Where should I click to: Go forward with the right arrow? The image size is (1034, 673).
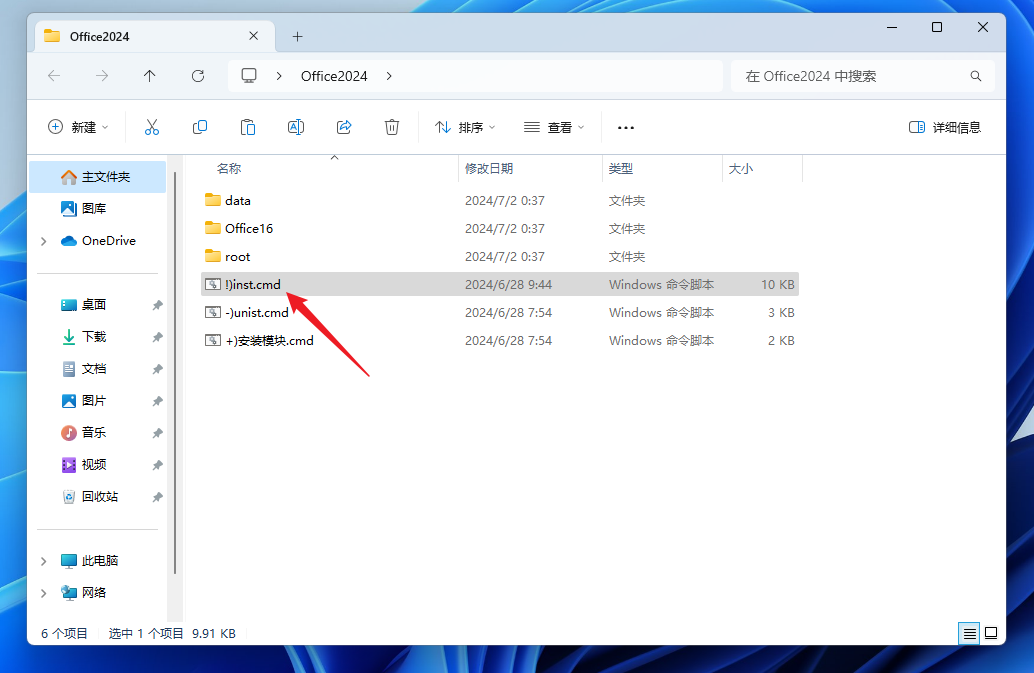tap(102, 76)
